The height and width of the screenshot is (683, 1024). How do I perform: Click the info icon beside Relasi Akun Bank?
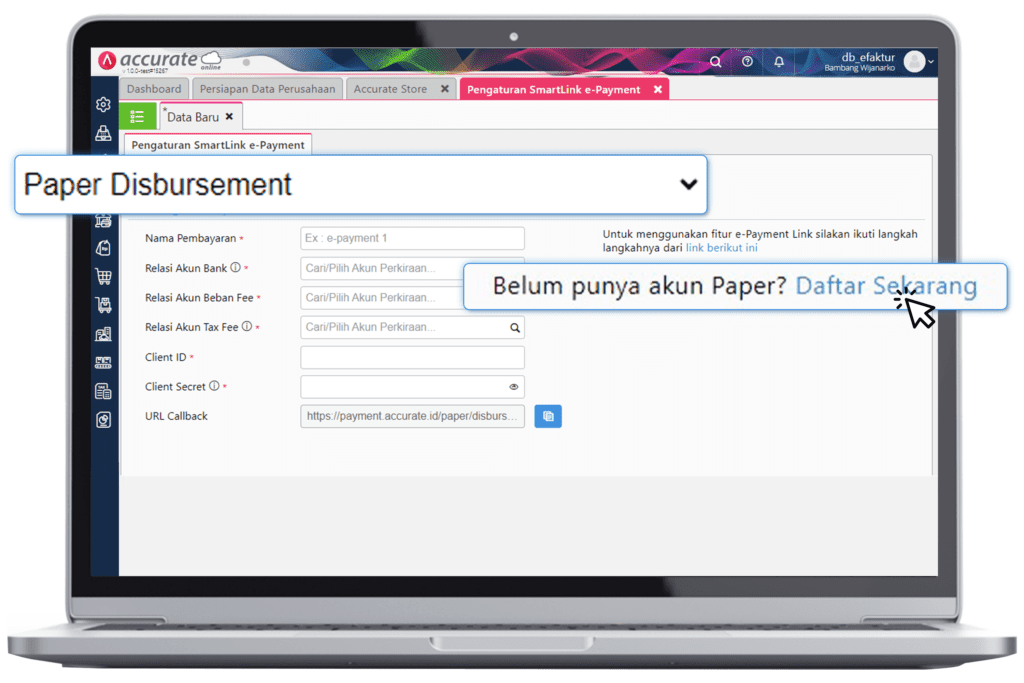236,267
